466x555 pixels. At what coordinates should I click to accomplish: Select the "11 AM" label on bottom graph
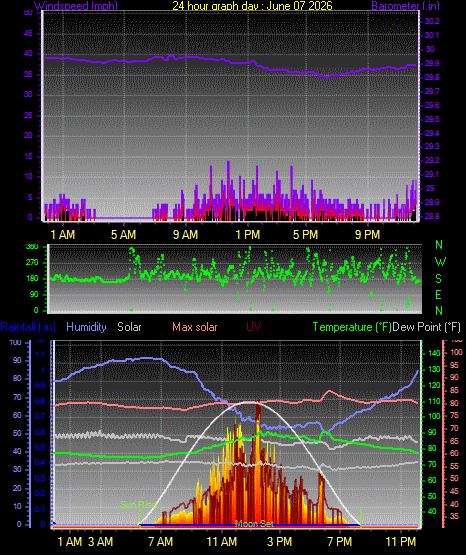tap(222, 542)
